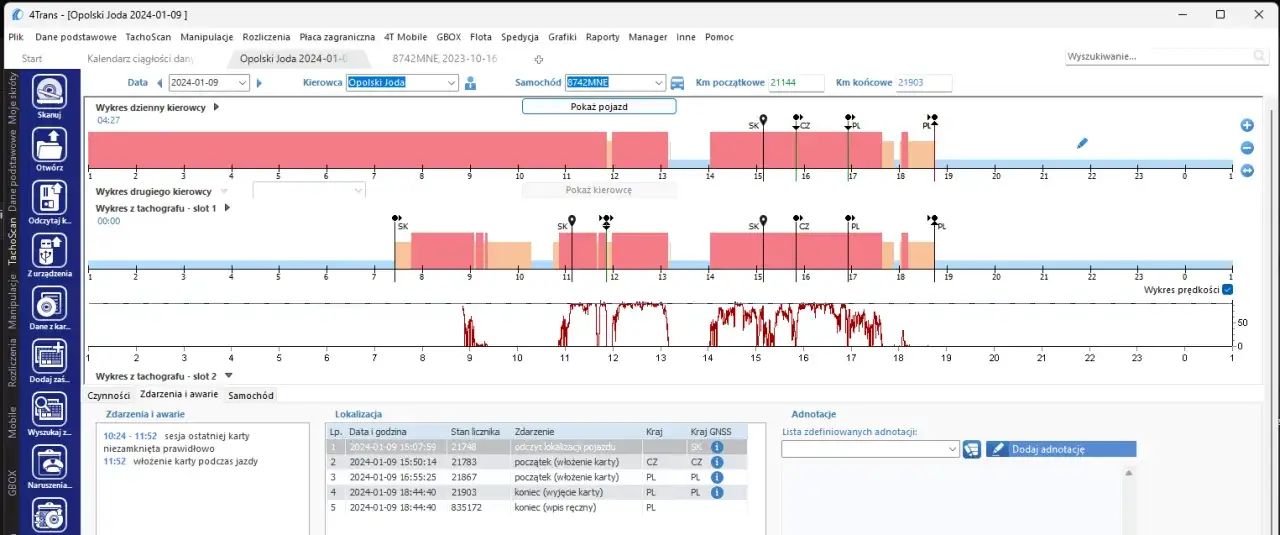This screenshot has width=1280, height=535.
Task: Click the driver profile icon next to Kierowca
Action: tap(470, 83)
